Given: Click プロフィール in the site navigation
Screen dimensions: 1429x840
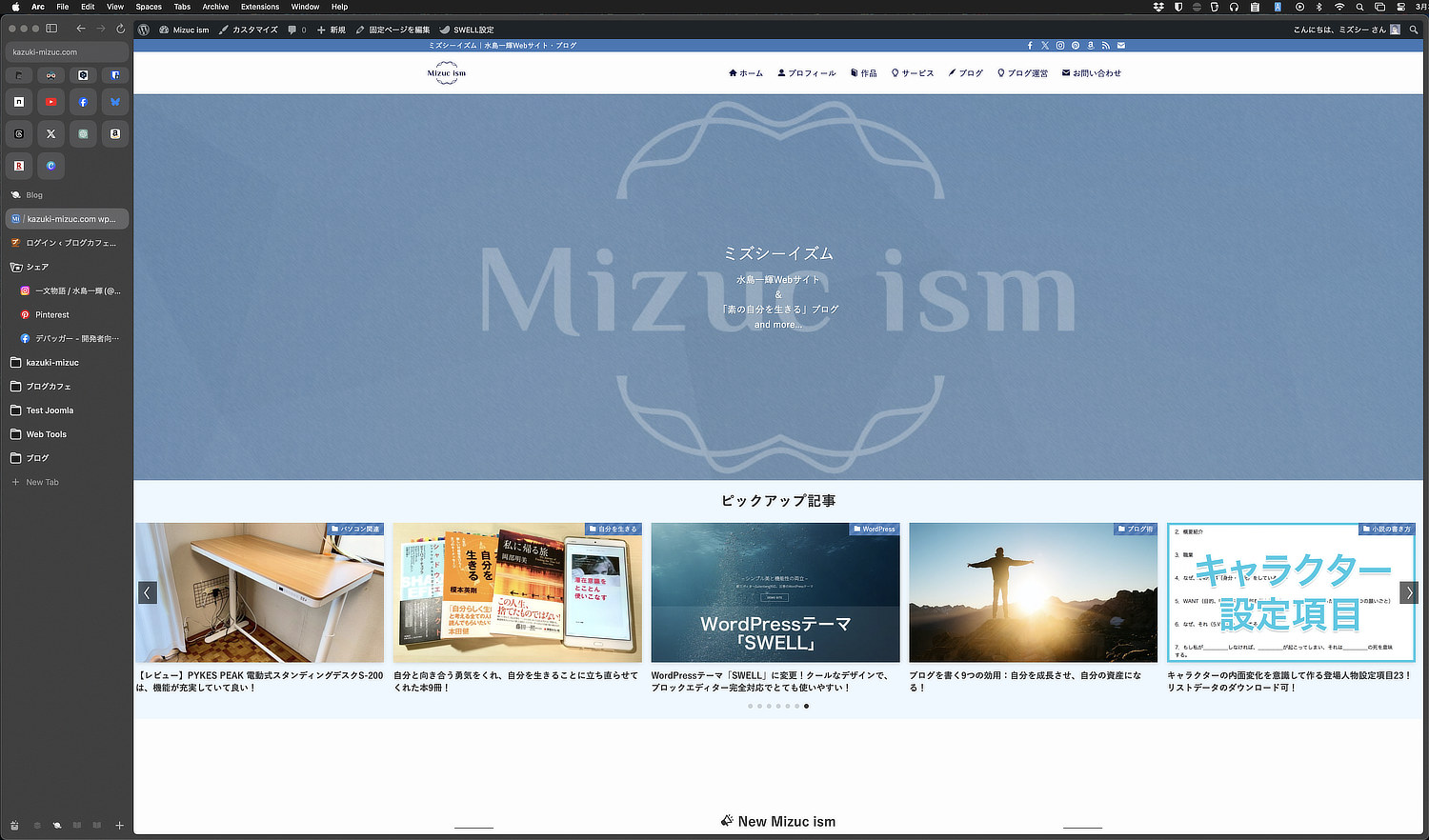Looking at the screenshot, I should point(807,73).
